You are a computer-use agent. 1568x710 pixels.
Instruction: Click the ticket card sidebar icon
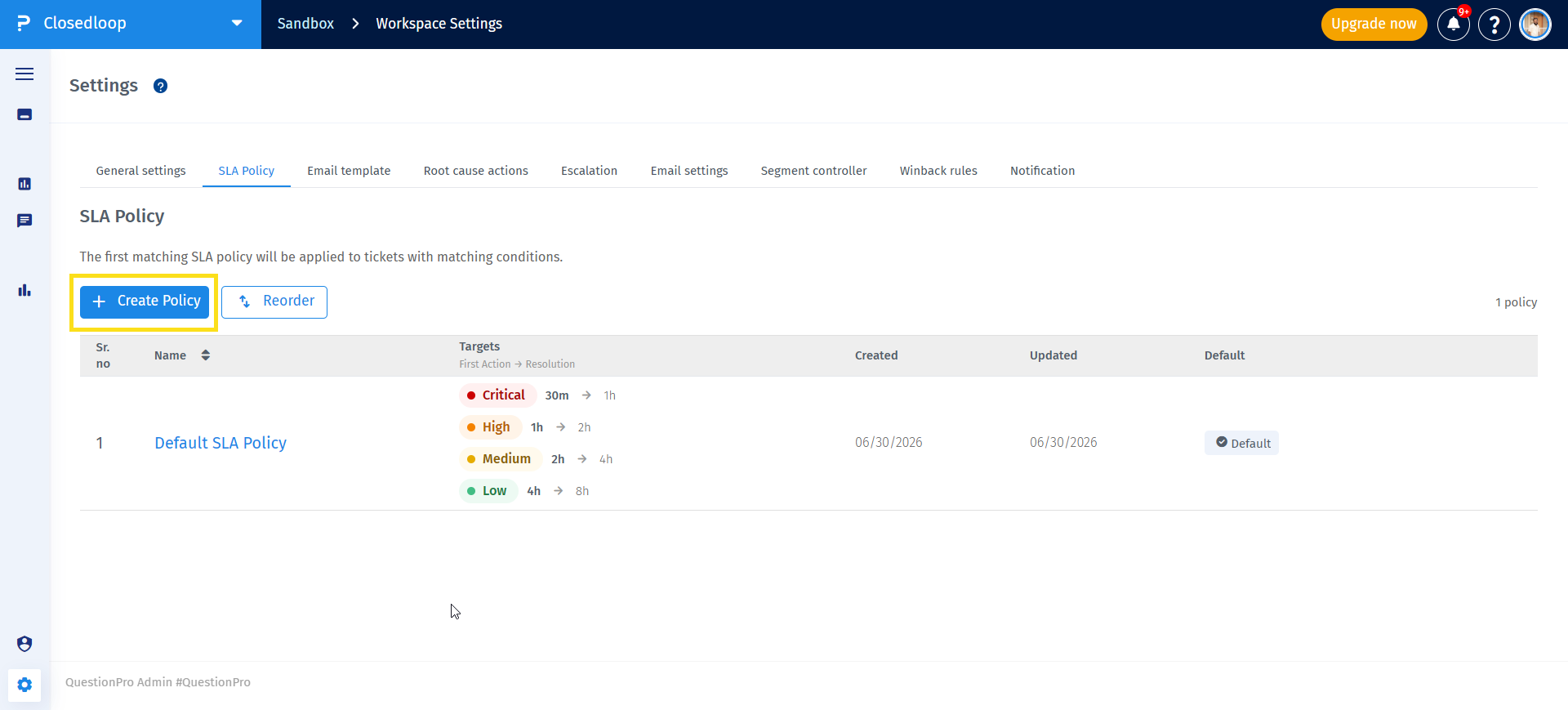coord(24,114)
